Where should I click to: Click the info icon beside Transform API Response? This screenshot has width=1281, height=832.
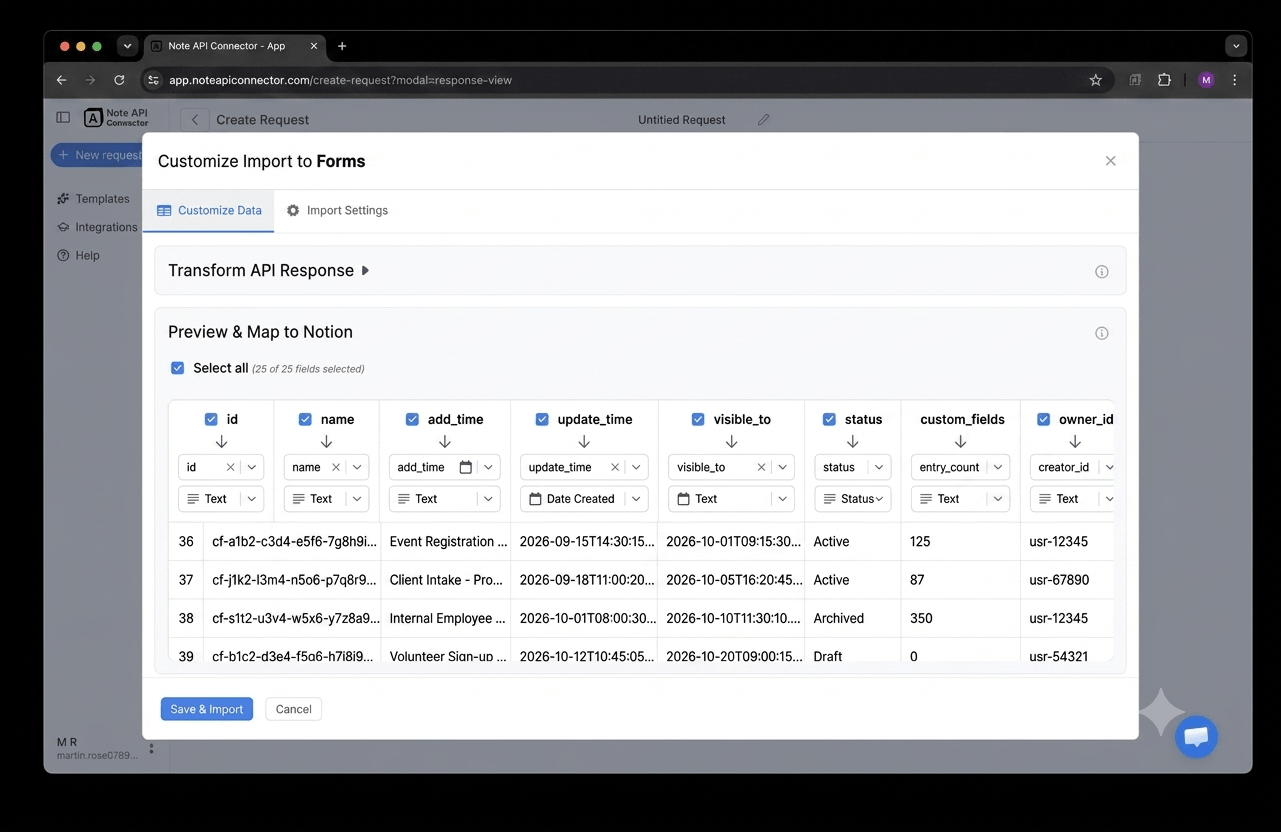coord(1102,272)
